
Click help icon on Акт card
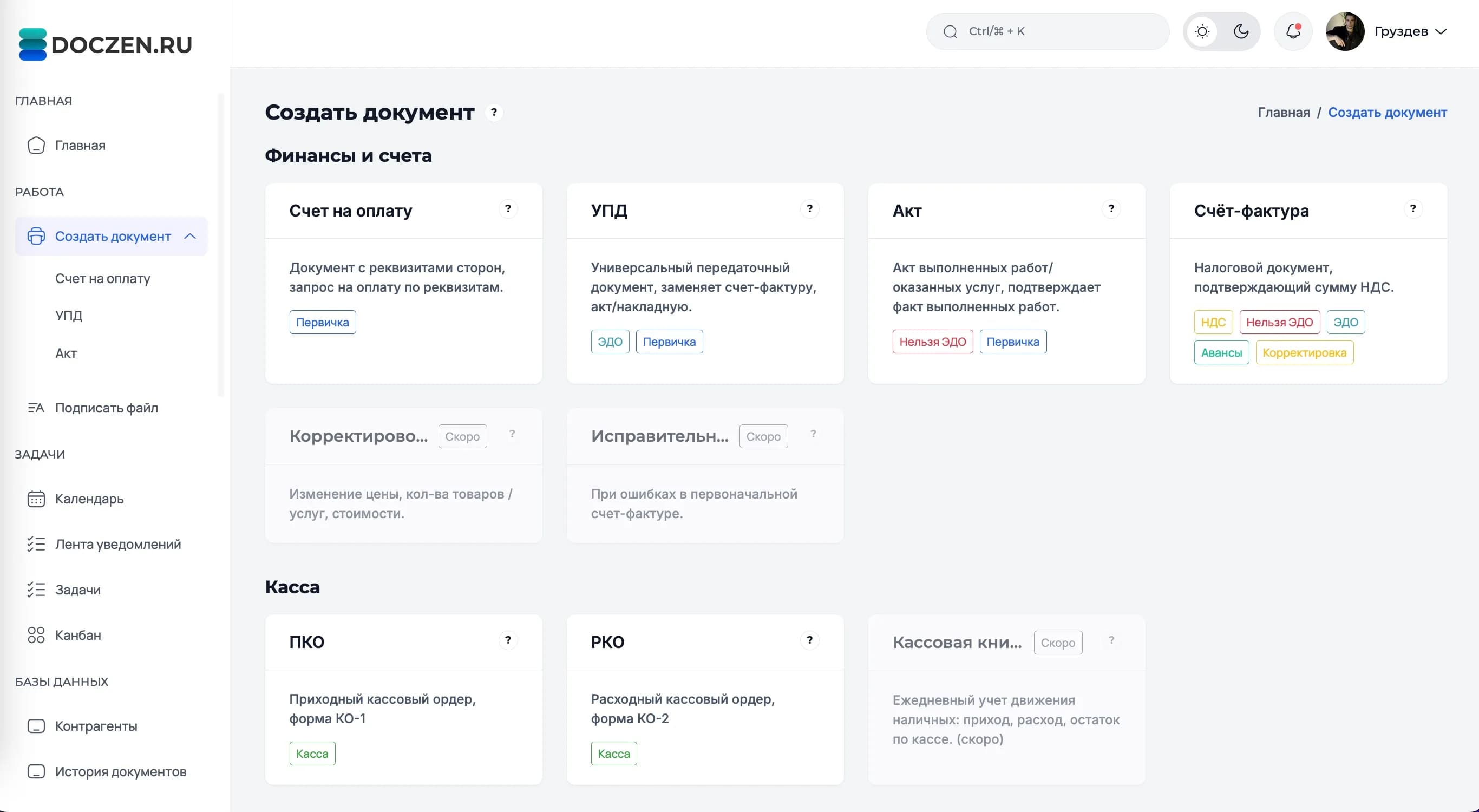point(1111,208)
